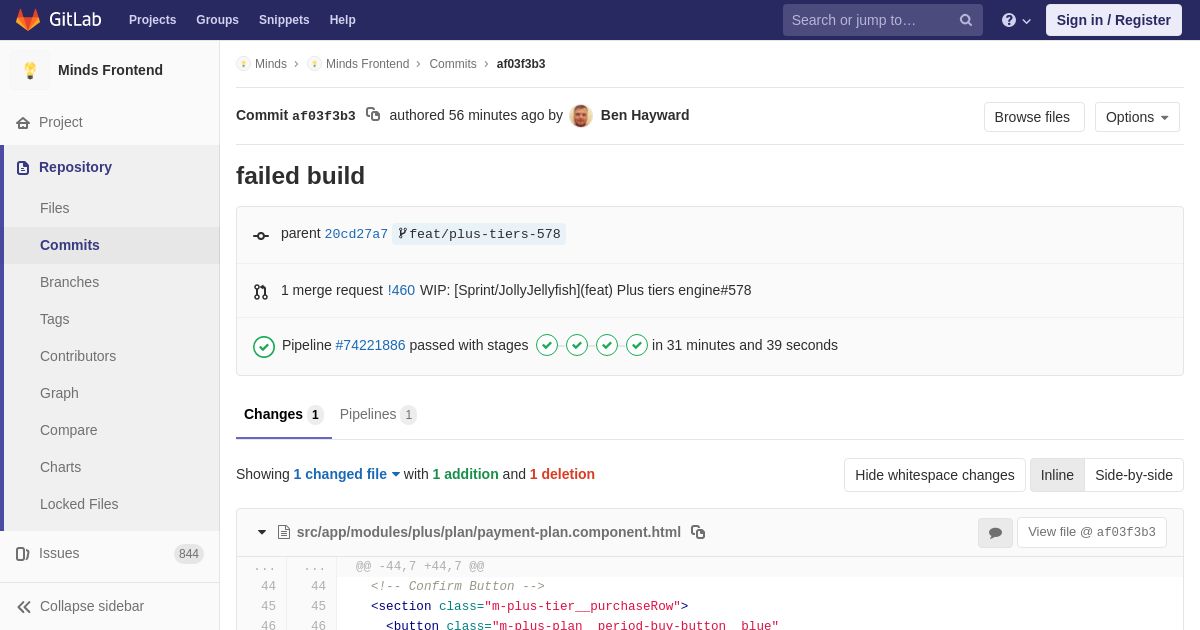The height and width of the screenshot is (630, 1200).
Task: Go to Graph in the sidebar
Action: tap(112, 393)
